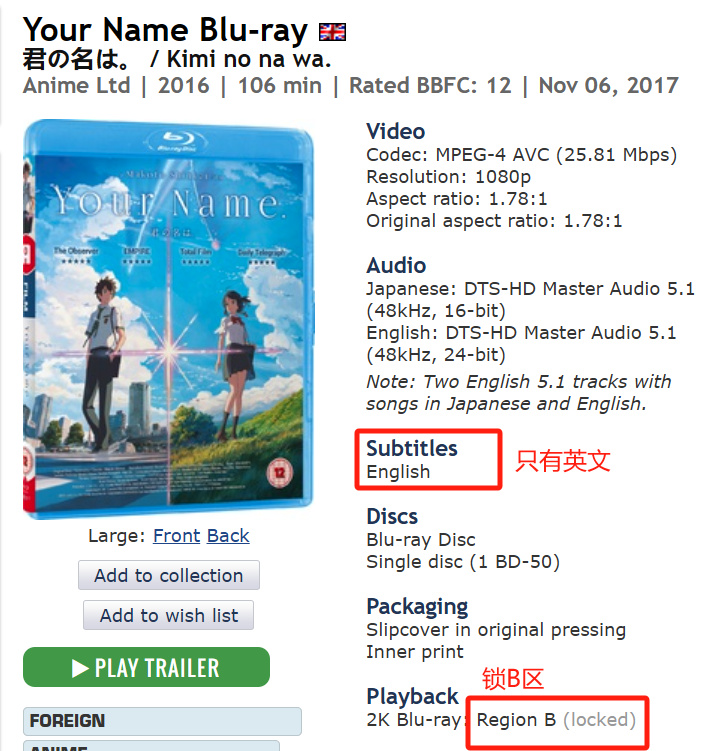Click the Packaging section heading
The width and height of the screenshot is (709, 751).
point(417,607)
